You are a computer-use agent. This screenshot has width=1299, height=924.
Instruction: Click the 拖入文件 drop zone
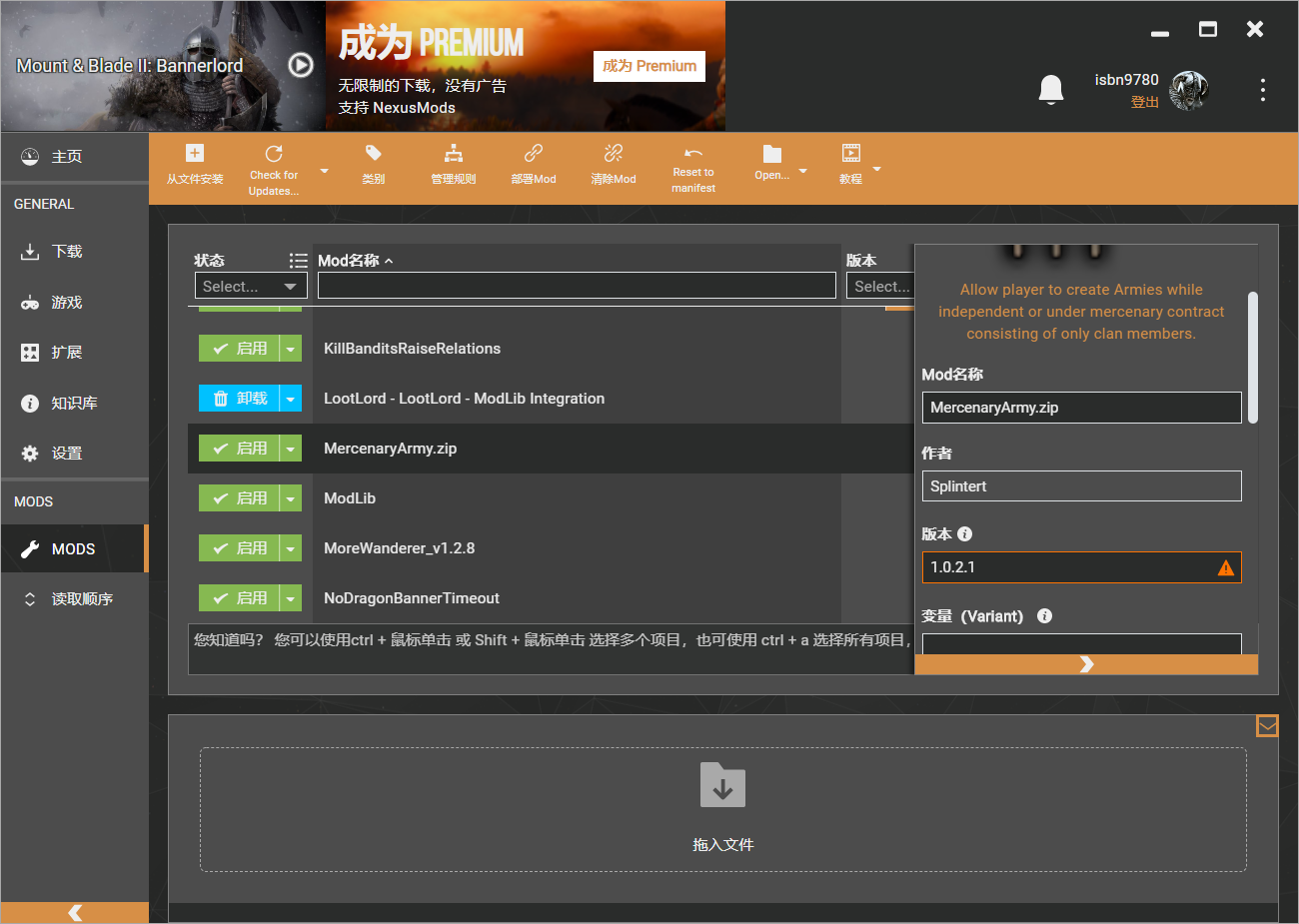722,809
